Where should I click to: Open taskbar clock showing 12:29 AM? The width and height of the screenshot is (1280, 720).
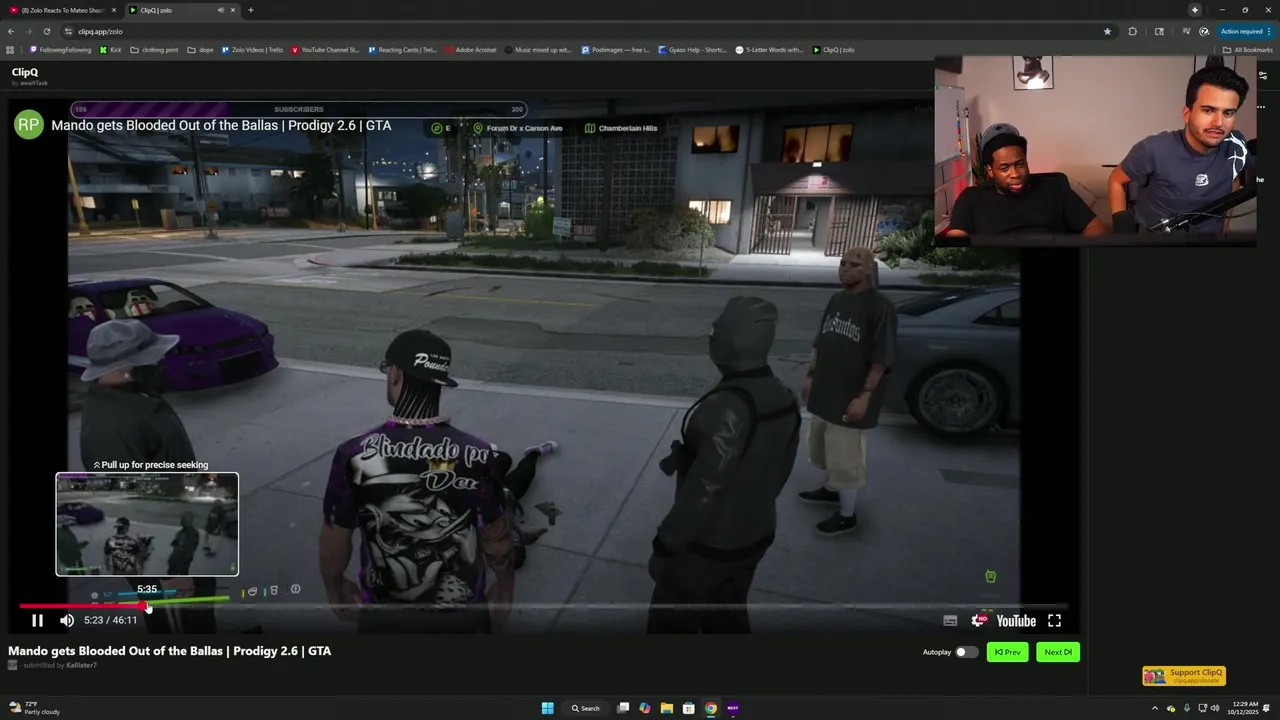coord(1243,708)
